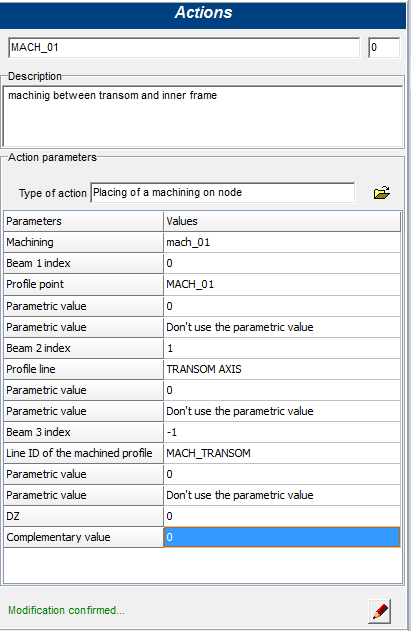Select the Beam 2 index value cell
411x631 pixels.
282,348
